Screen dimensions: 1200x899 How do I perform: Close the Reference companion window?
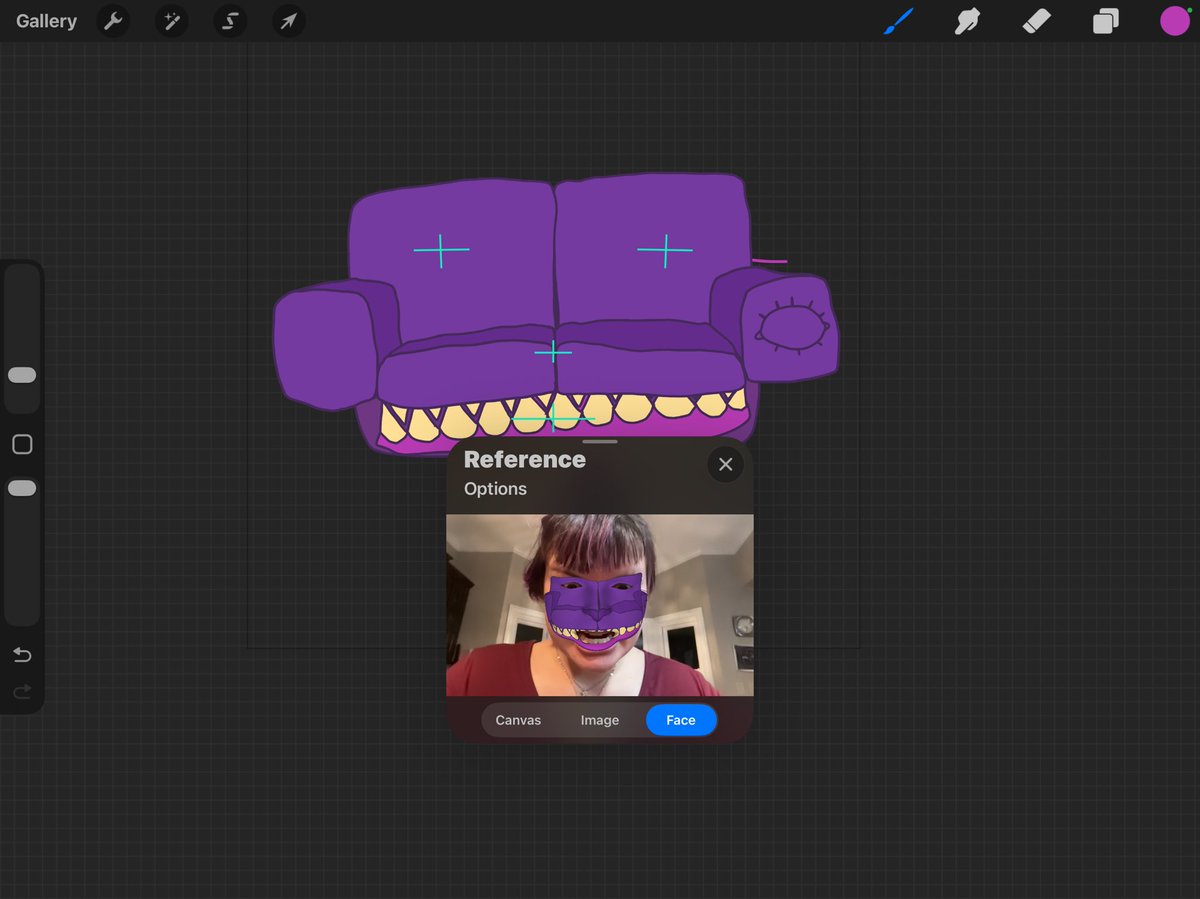point(725,463)
